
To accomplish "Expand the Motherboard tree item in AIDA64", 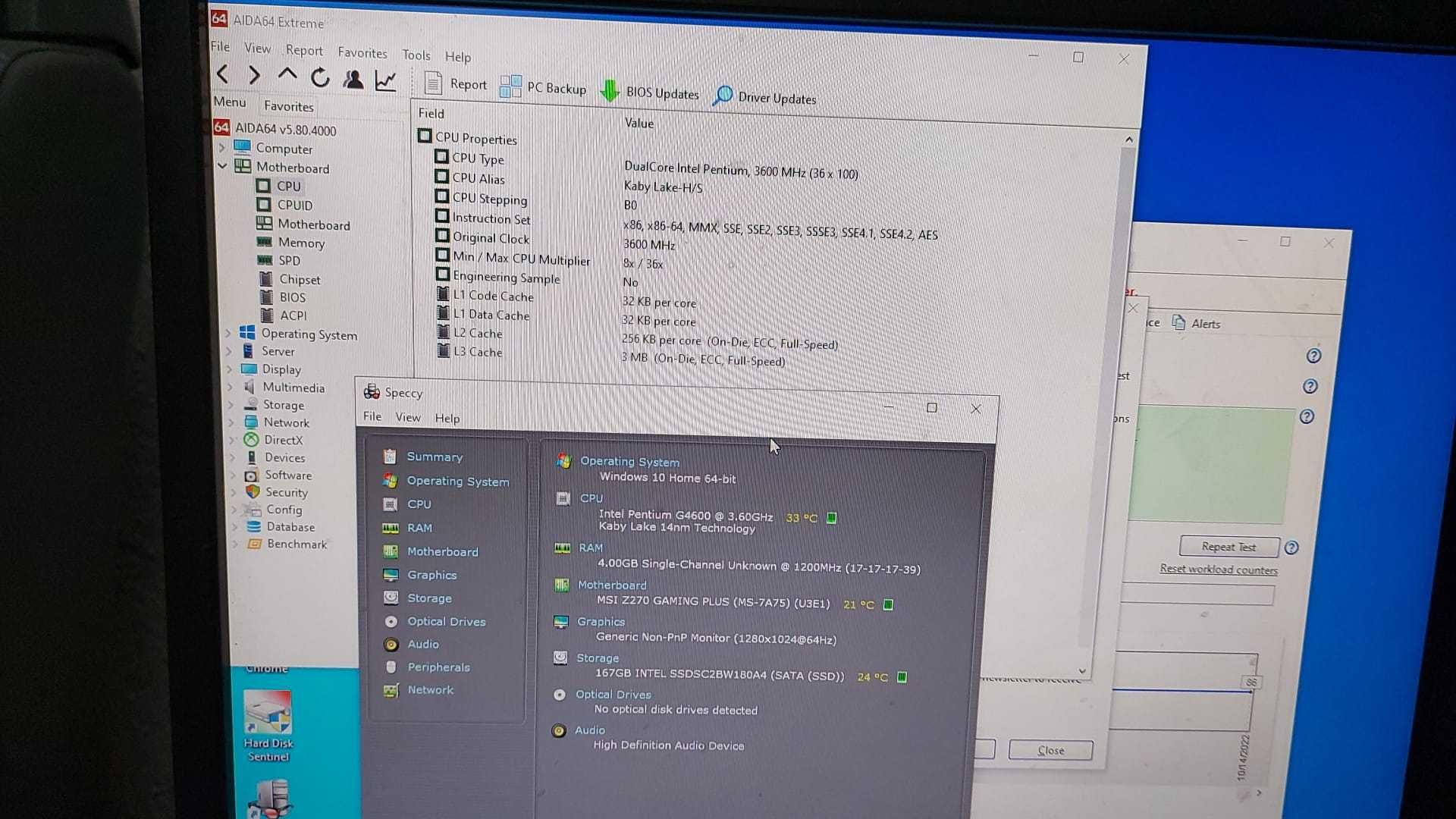I will tap(222, 168).
